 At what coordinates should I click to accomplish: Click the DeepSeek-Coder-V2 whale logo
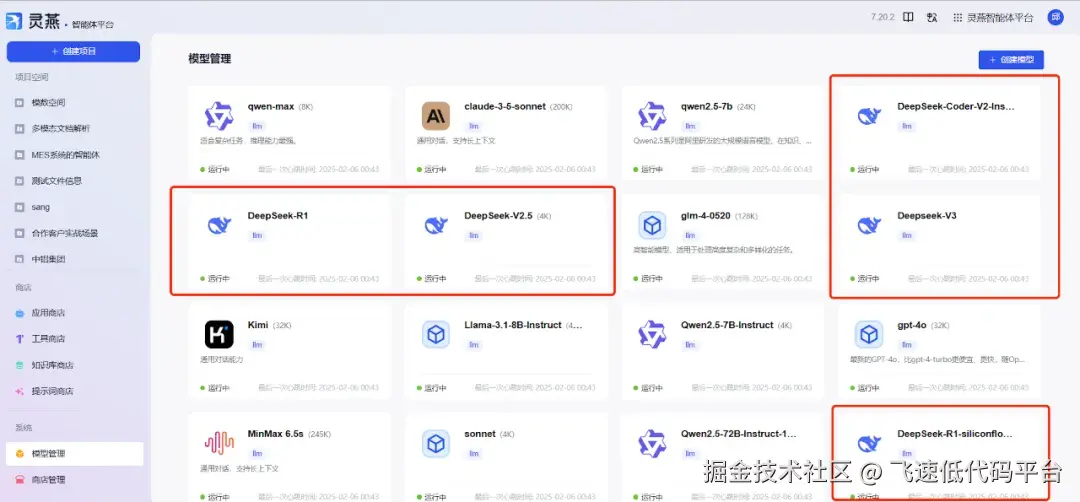pos(869,116)
